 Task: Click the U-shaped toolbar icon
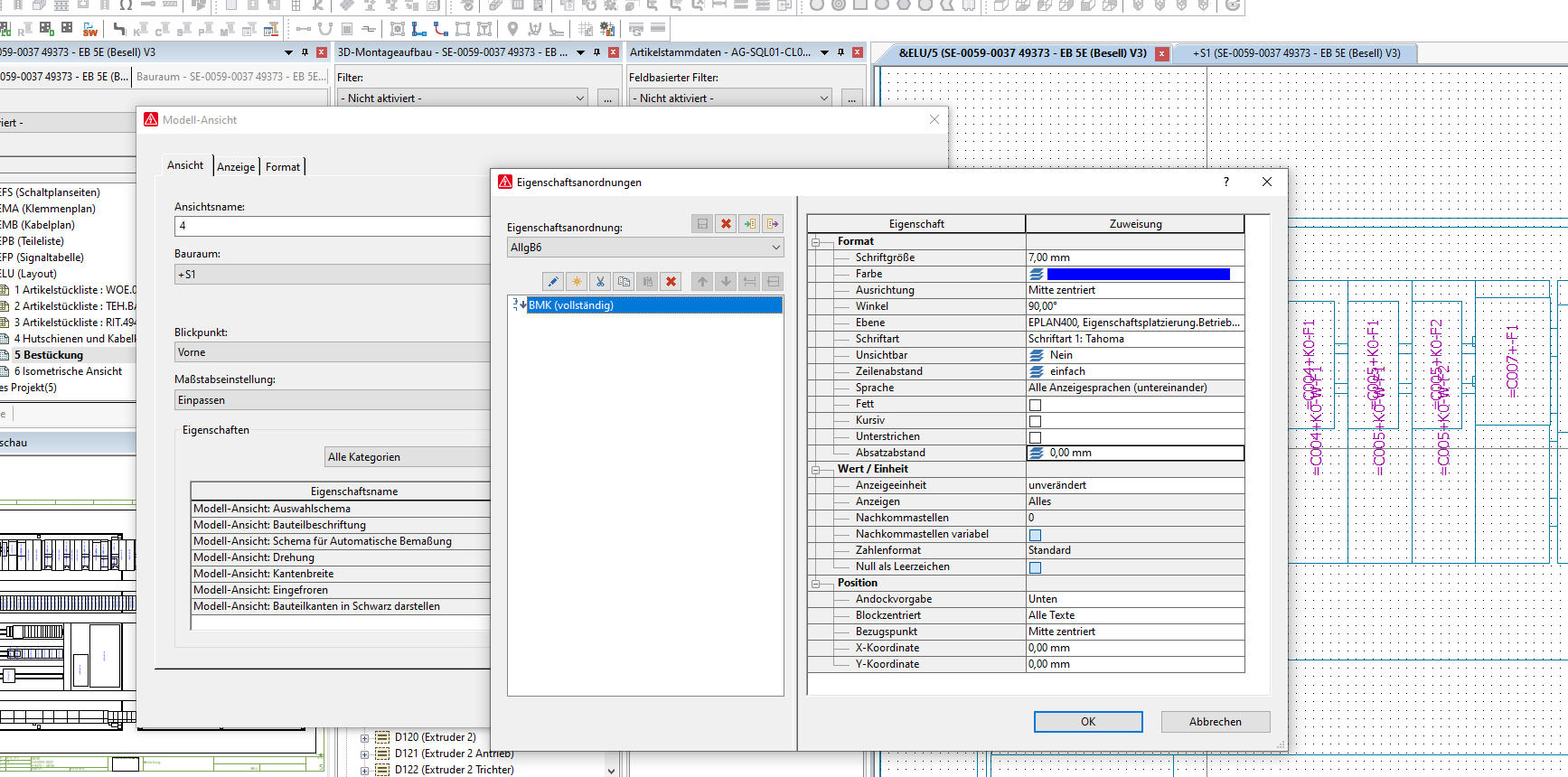tap(325, 30)
